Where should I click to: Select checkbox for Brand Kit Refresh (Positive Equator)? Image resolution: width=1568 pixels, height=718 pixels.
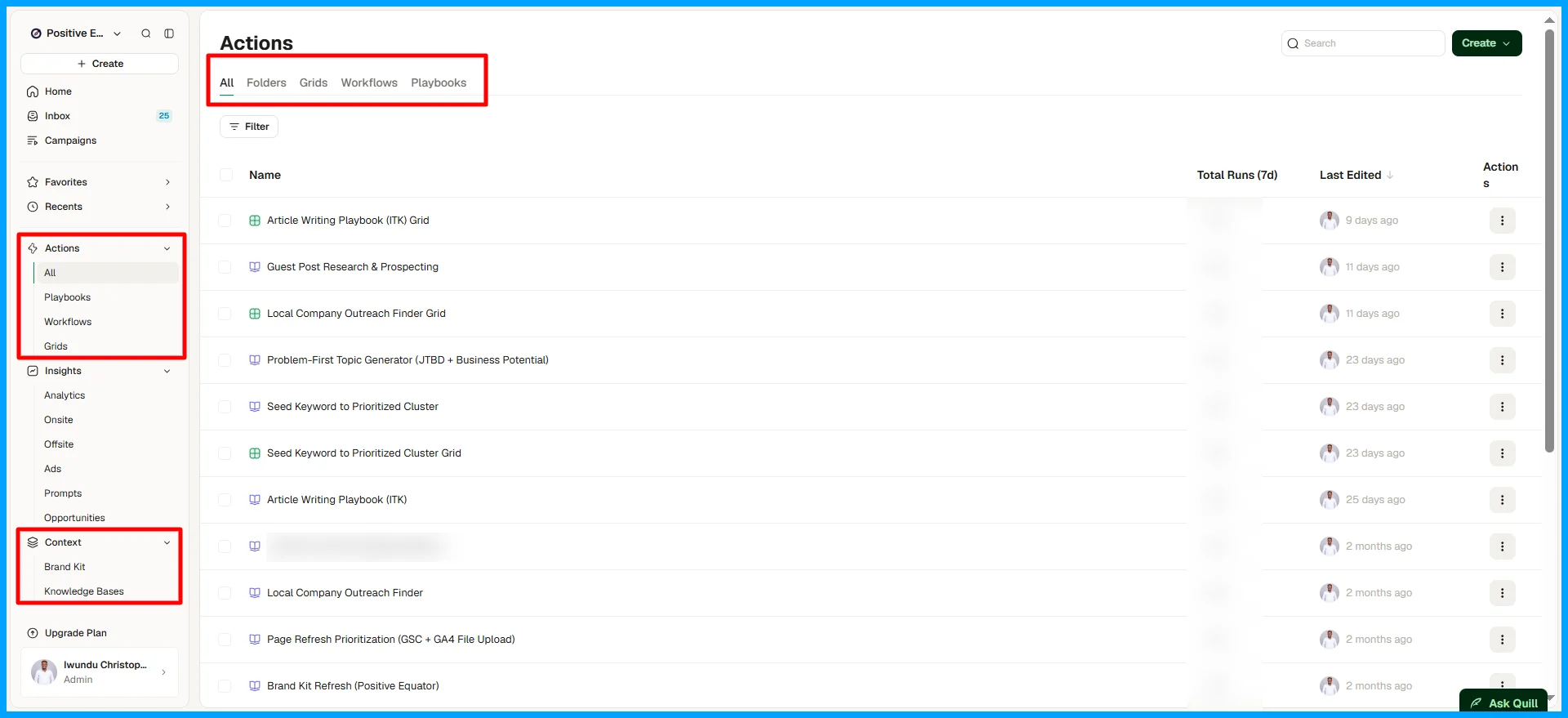225,686
